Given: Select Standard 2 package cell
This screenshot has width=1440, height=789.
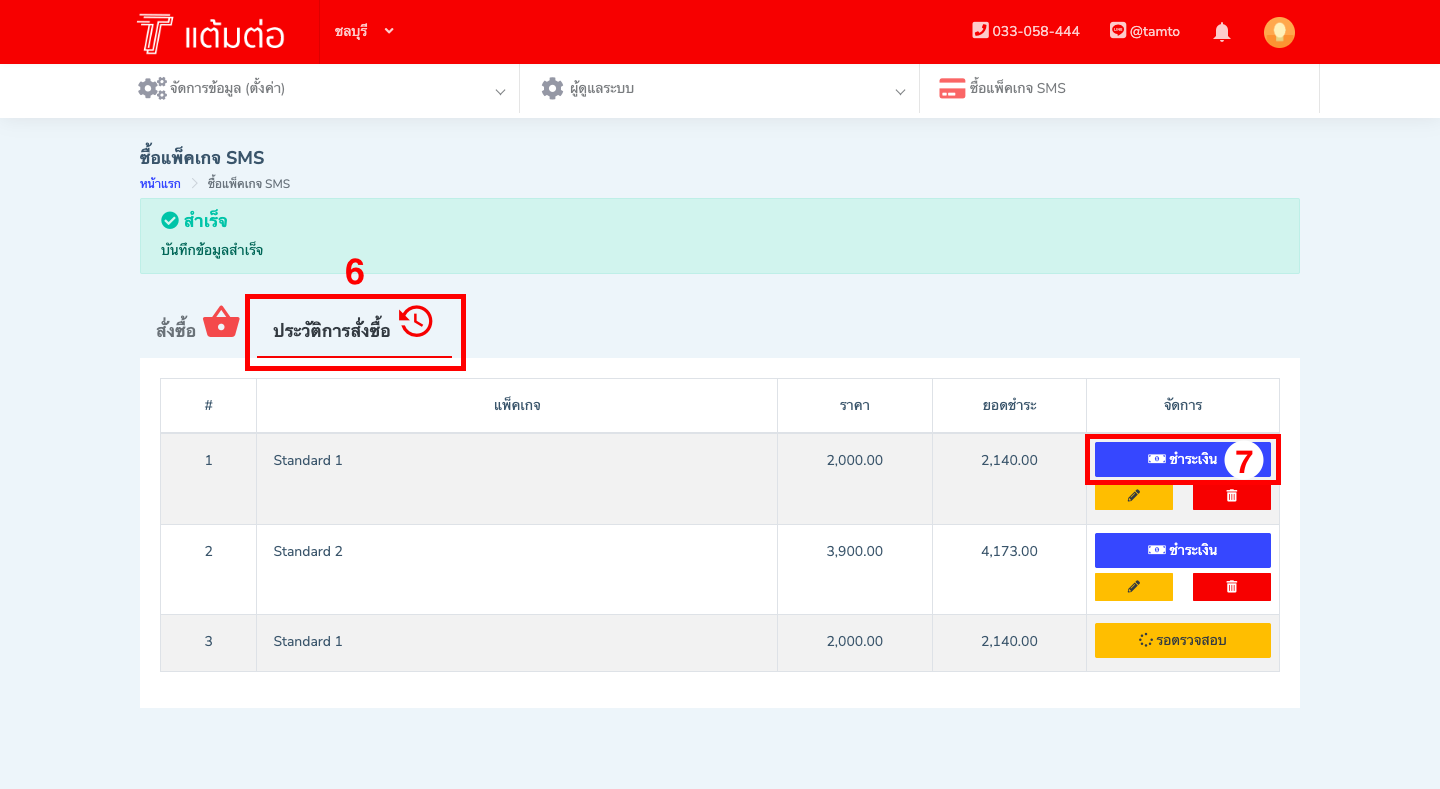Looking at the screenshot, I should 517,570.
